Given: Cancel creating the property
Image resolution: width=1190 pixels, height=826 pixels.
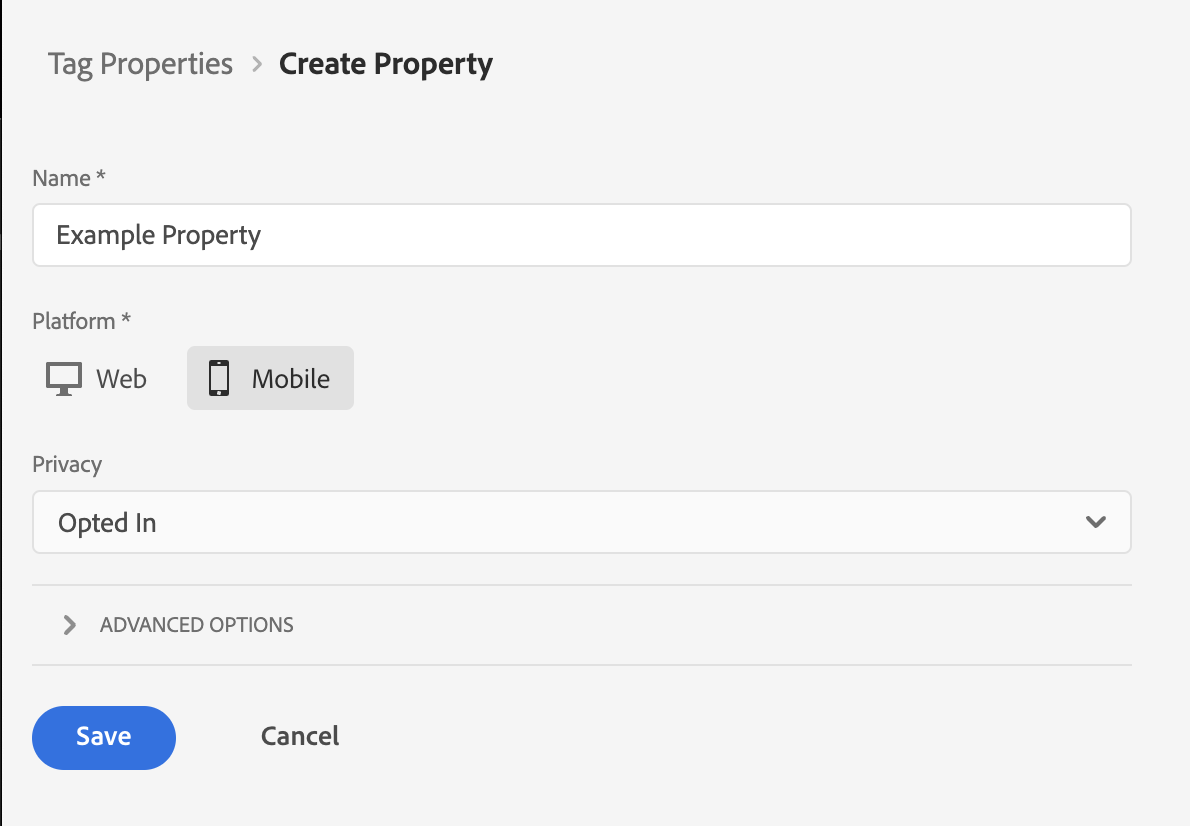Looking at the screenshot, I should (300, 737).
